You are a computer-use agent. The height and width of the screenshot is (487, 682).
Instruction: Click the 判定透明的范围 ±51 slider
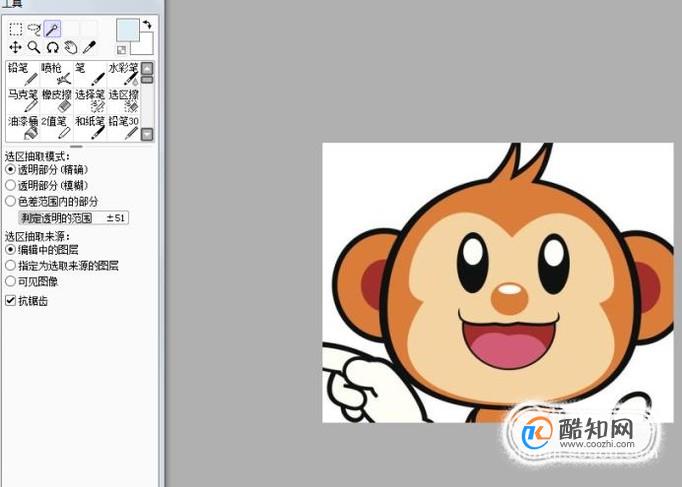(74, 218)
